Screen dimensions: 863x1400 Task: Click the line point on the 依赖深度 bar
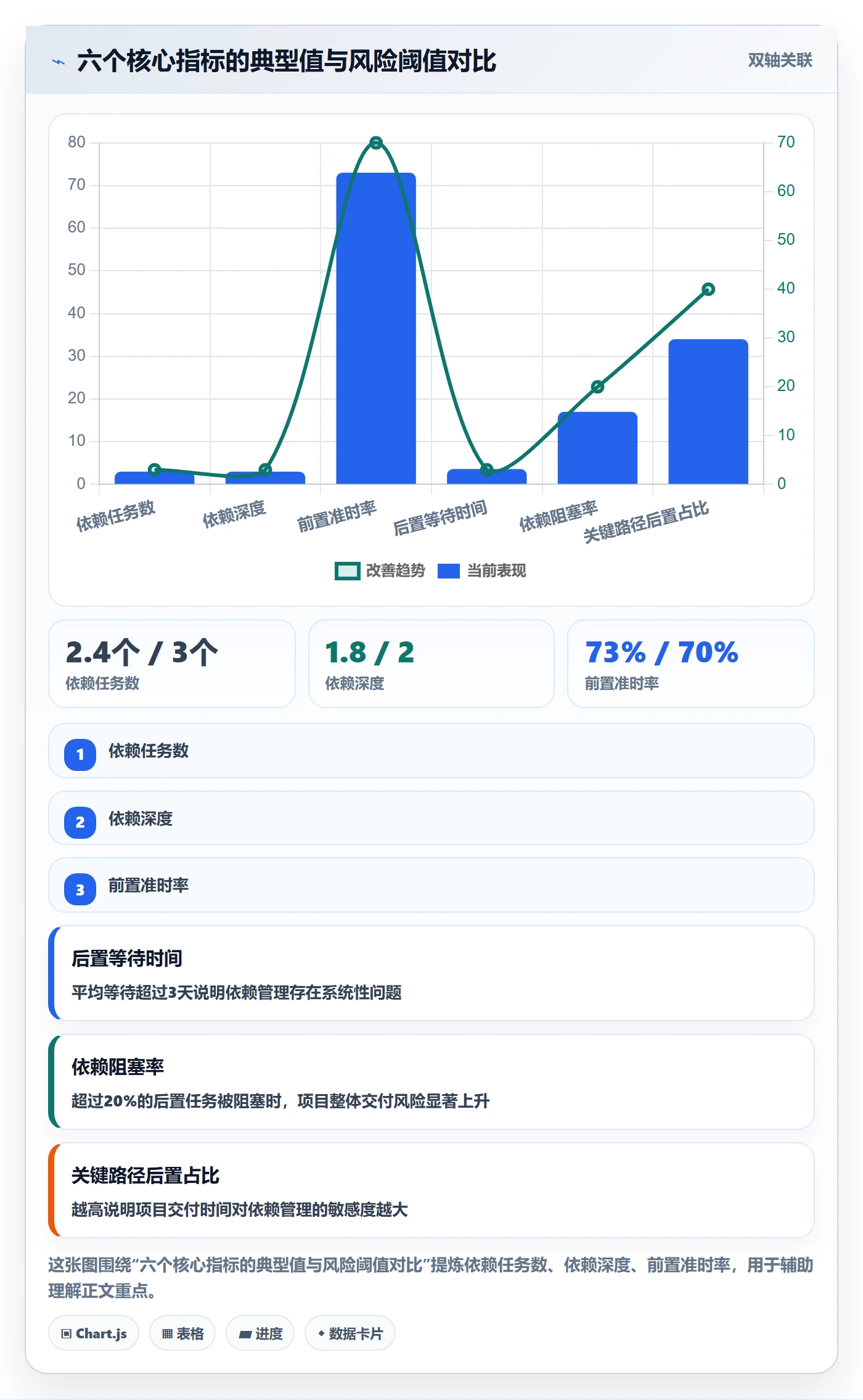pos(265,470)
